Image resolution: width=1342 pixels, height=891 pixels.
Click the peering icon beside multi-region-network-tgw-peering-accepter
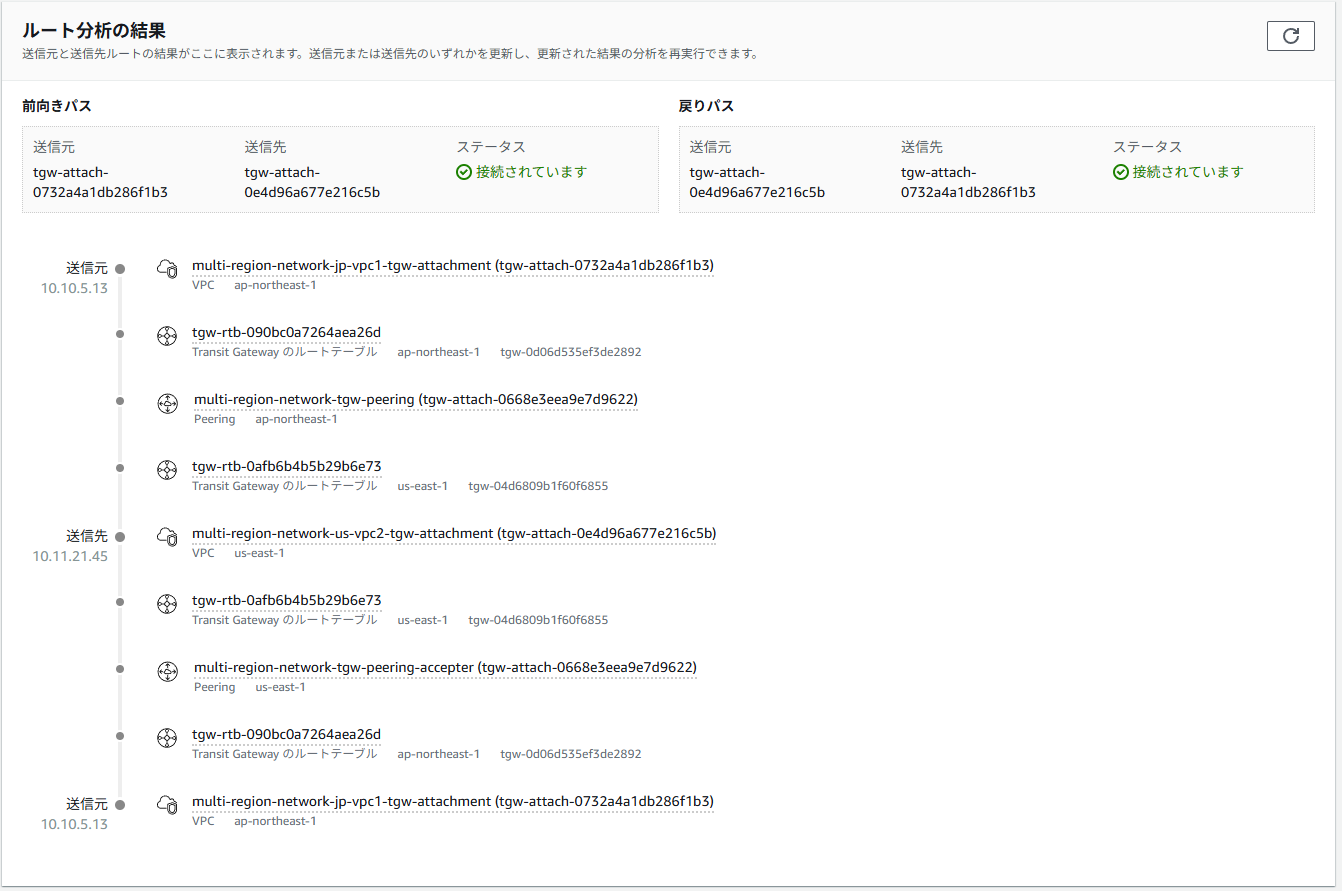(x=167, y=671)
